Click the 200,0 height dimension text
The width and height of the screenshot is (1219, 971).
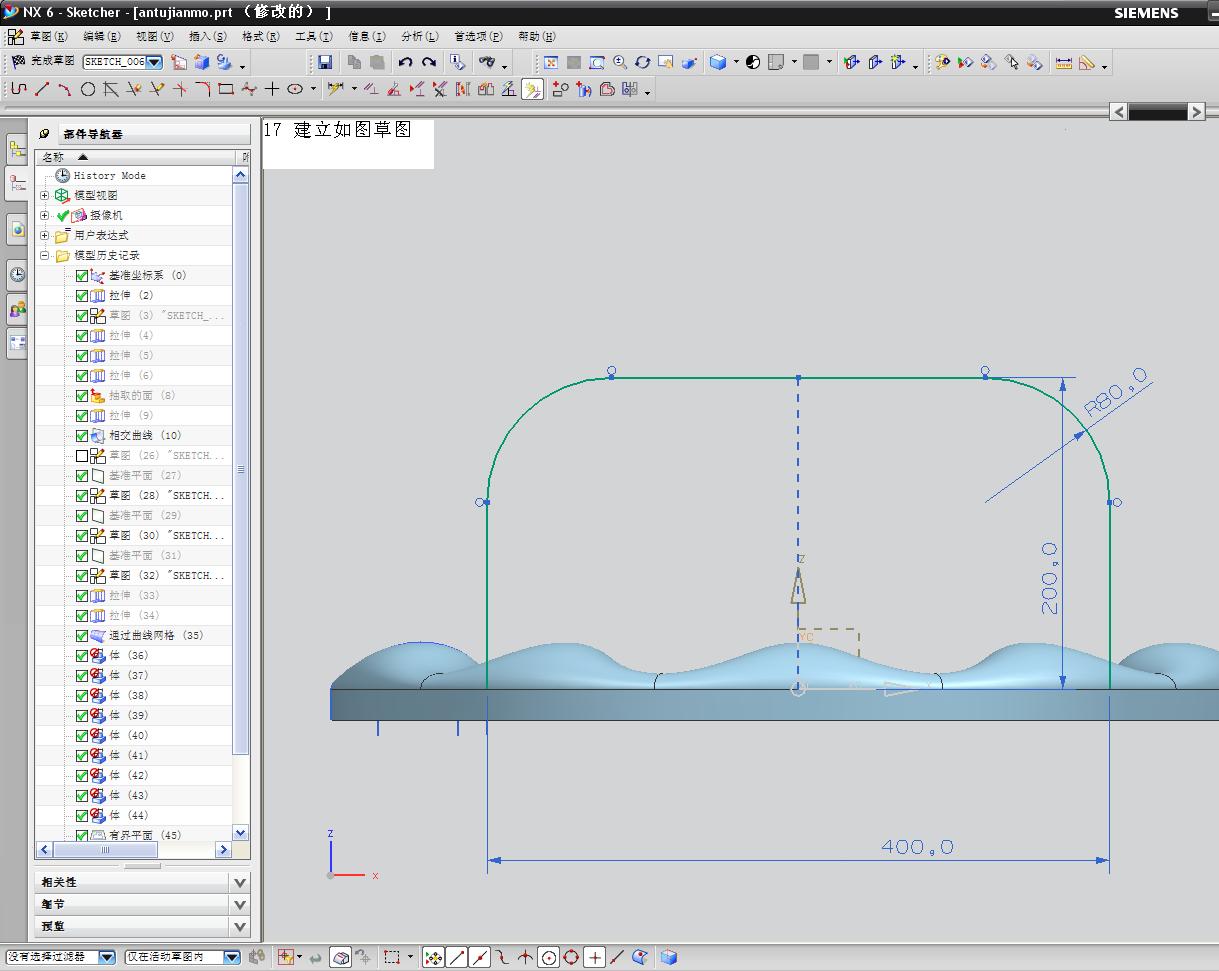(1049, 578)
